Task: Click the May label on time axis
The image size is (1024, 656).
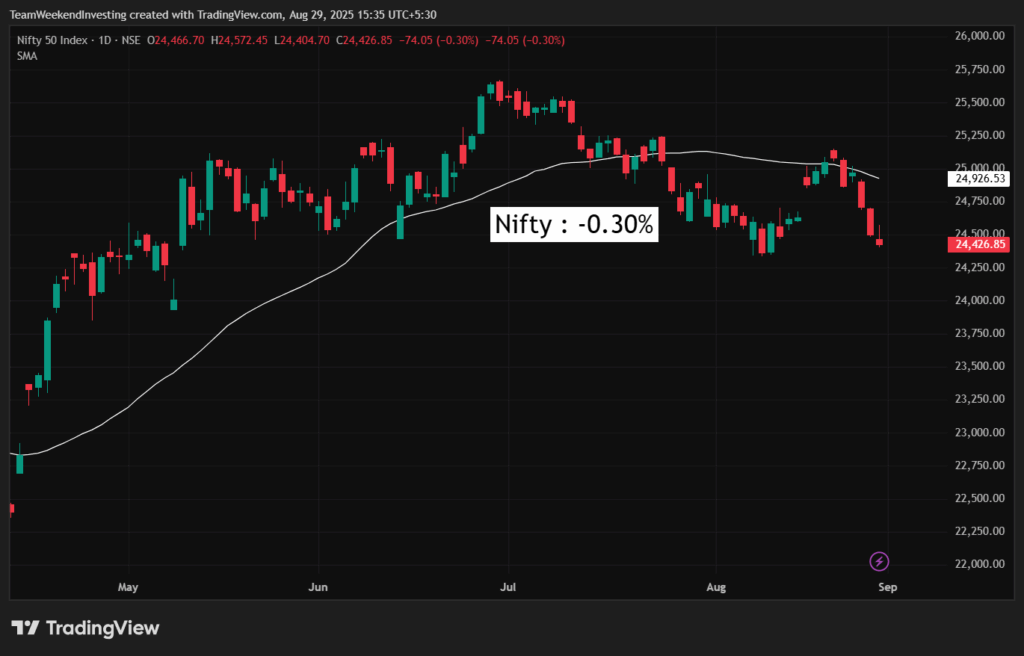Action: [128, 587]
